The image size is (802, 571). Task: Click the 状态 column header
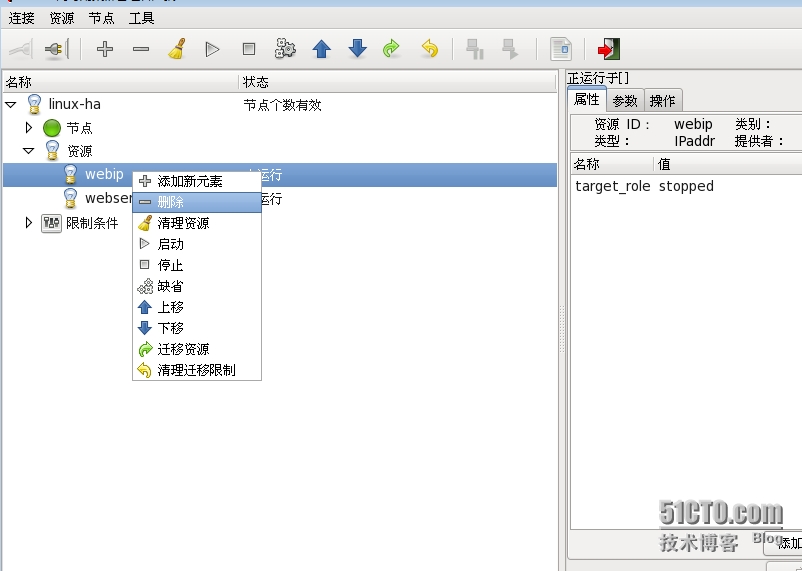(x=398, y=82)
